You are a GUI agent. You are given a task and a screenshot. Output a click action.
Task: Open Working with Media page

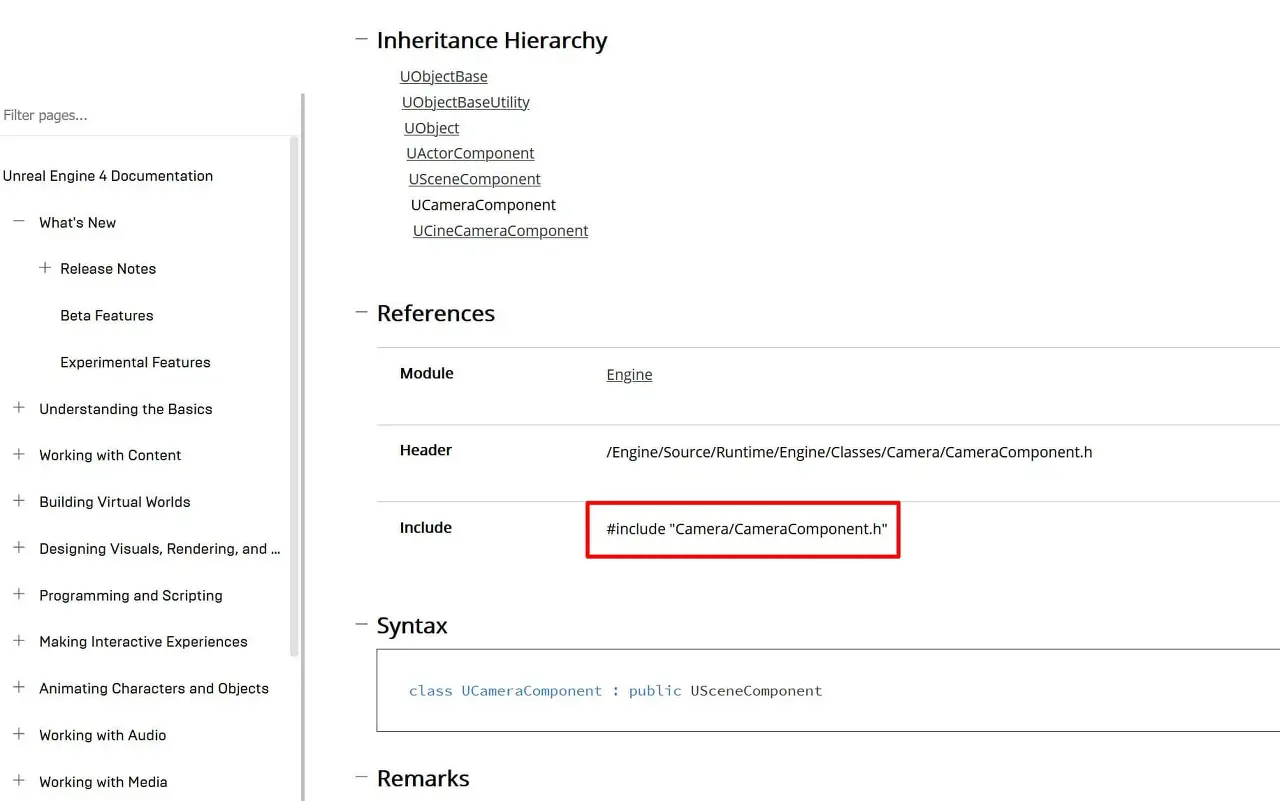pos(103,782)
